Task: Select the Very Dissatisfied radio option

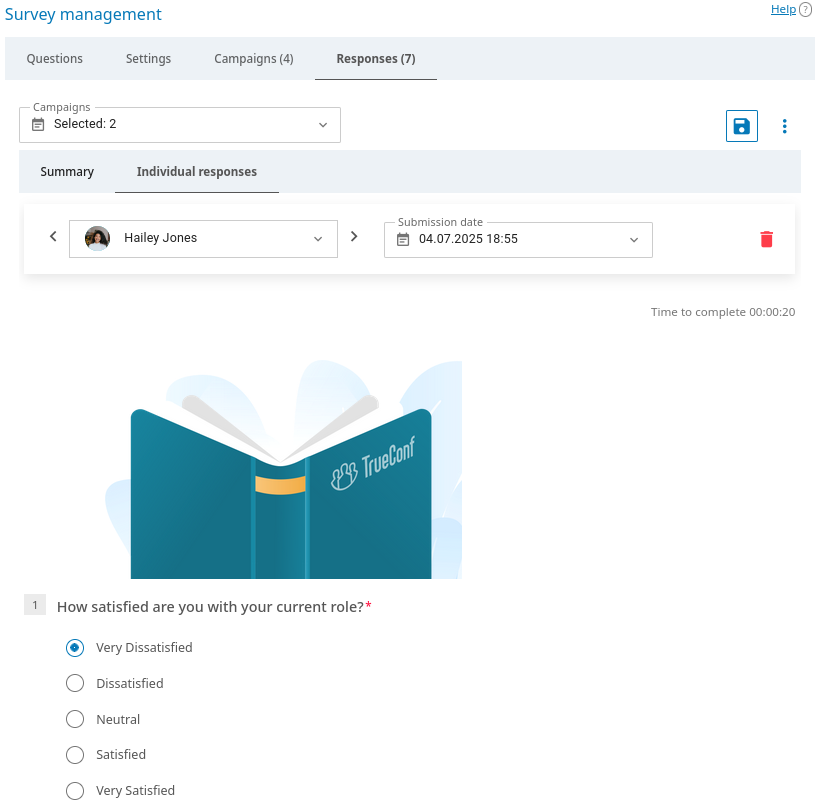Action: [75, 648]
